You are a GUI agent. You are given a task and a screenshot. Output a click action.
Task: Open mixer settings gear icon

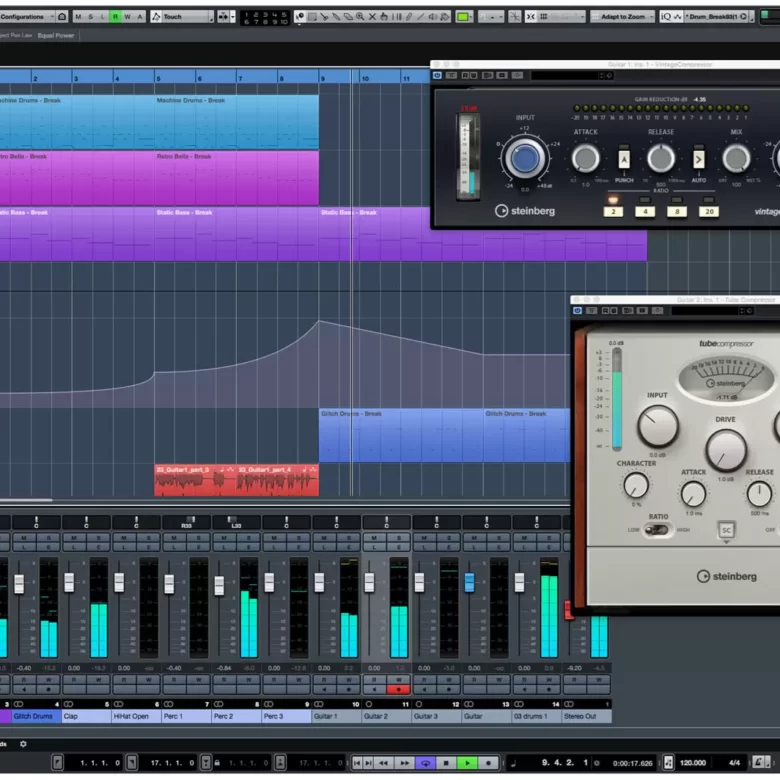pyautogui.click(x=23, y=744)
